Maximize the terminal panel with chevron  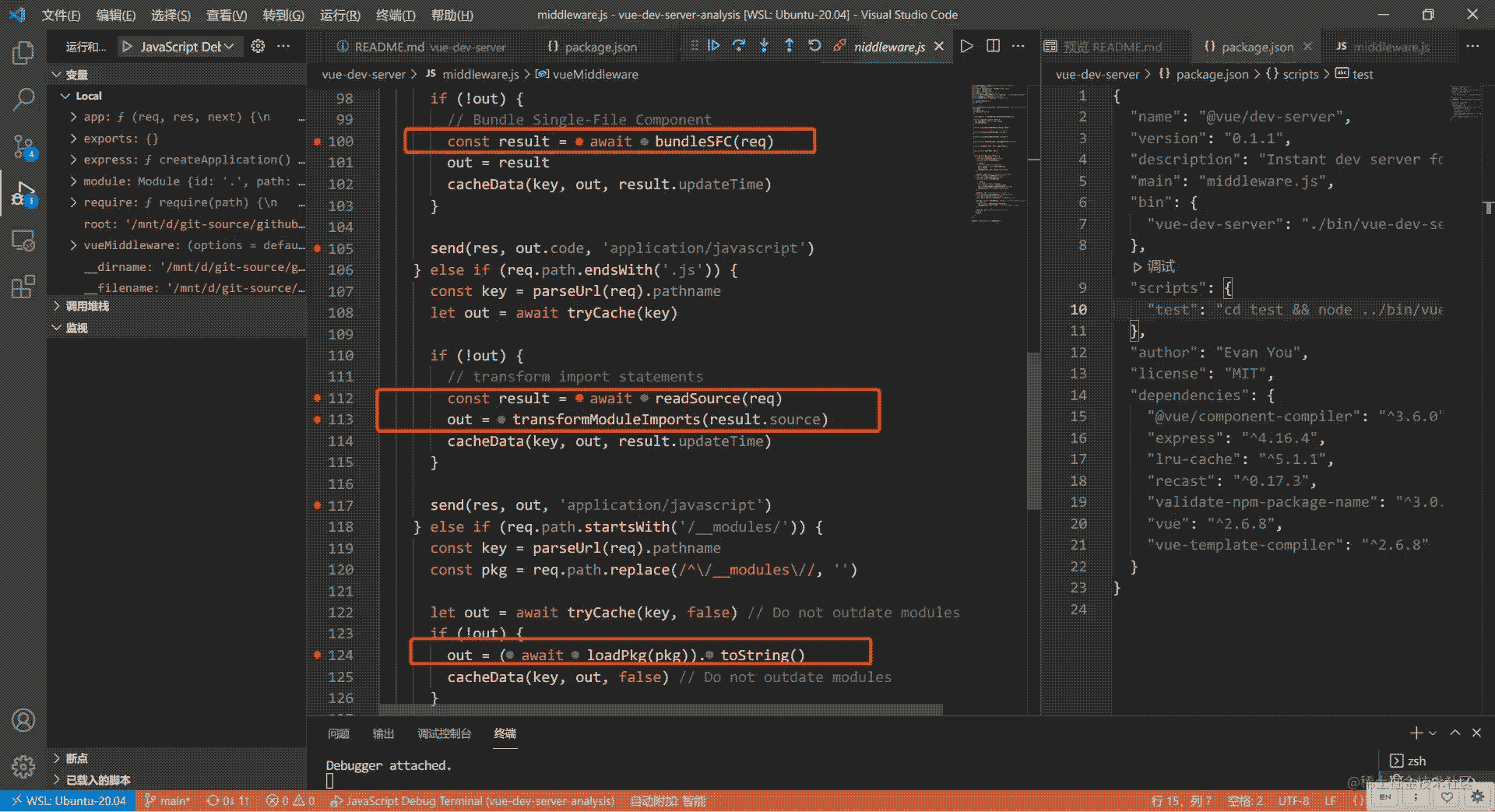1455,733
